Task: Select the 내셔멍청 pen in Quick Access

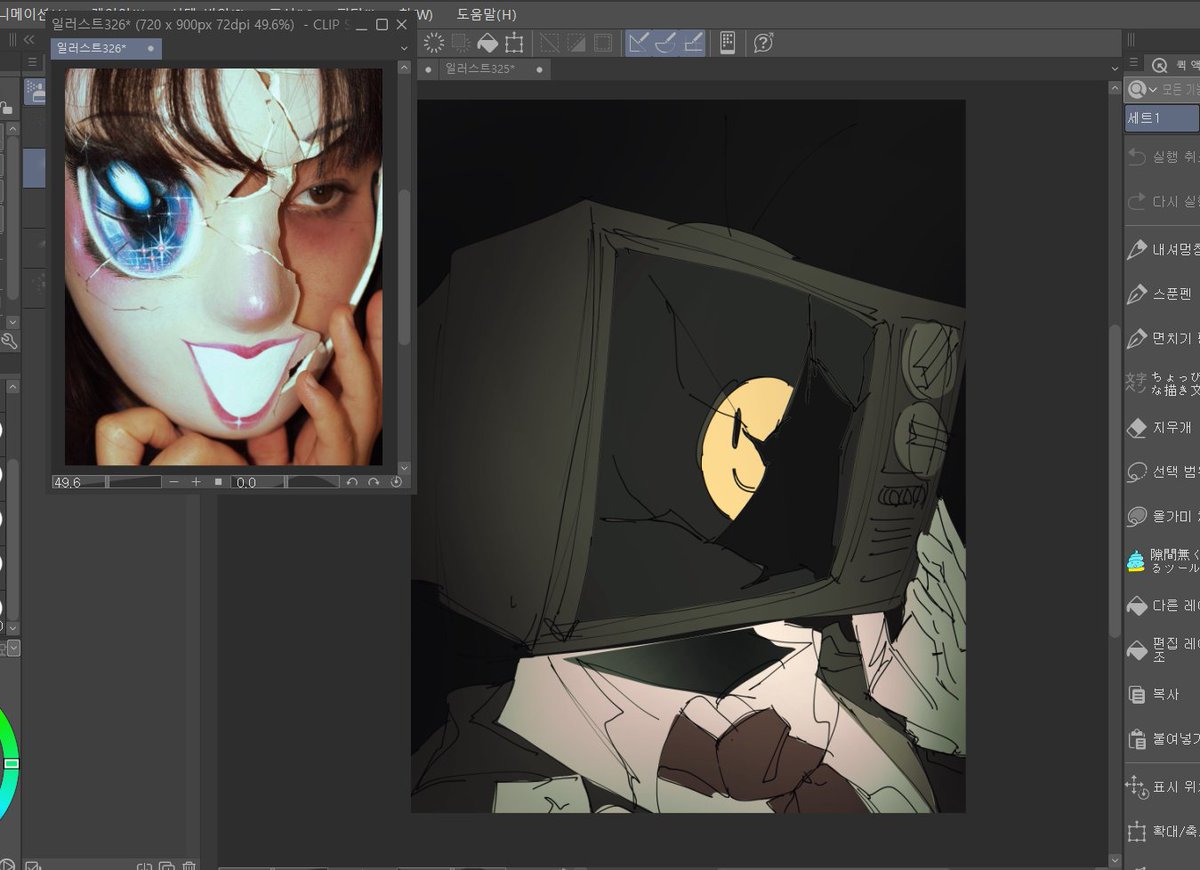Action: (x=1163, y=249)
